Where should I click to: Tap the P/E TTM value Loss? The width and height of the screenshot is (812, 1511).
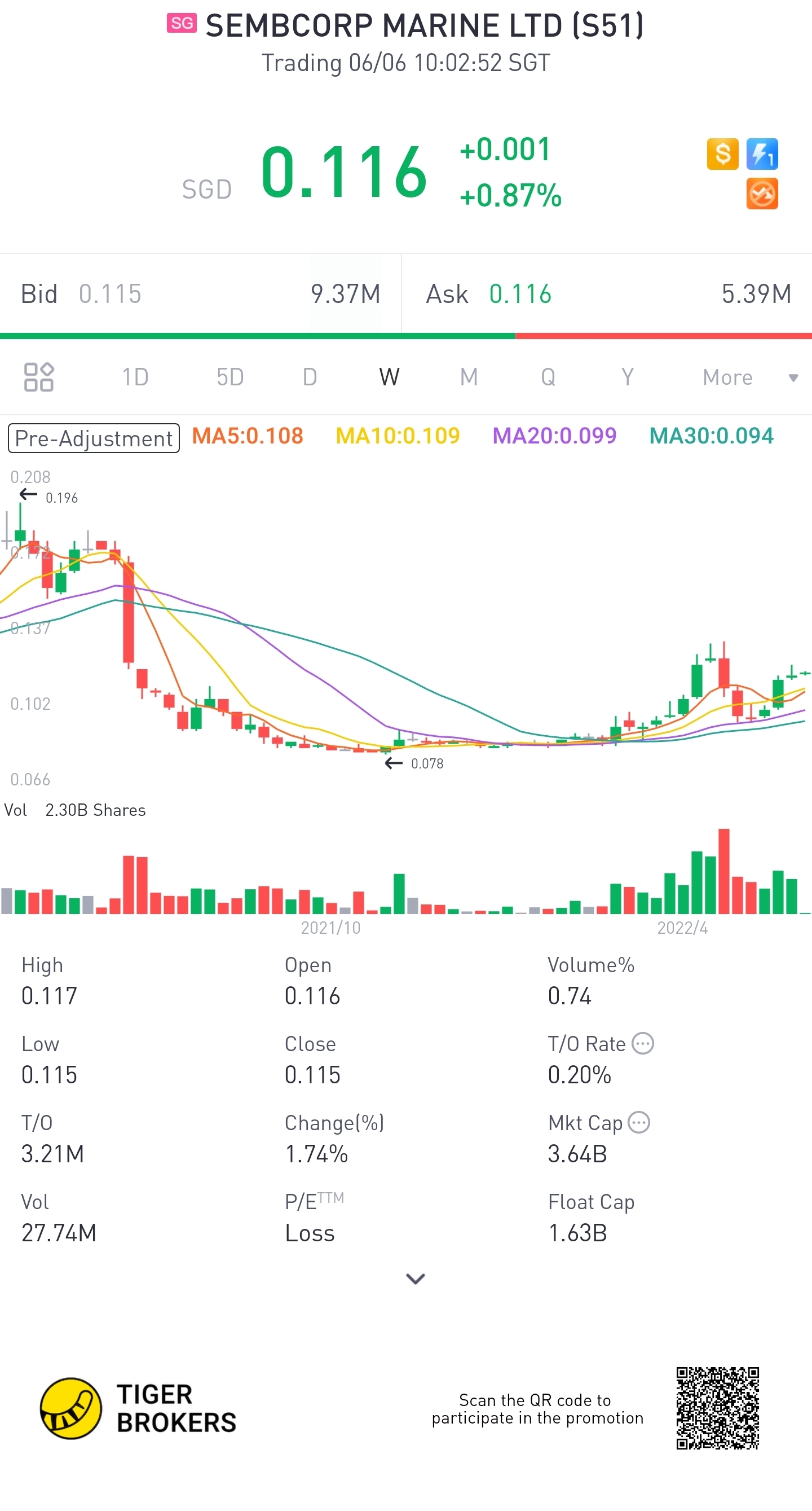coord(310,1233)
